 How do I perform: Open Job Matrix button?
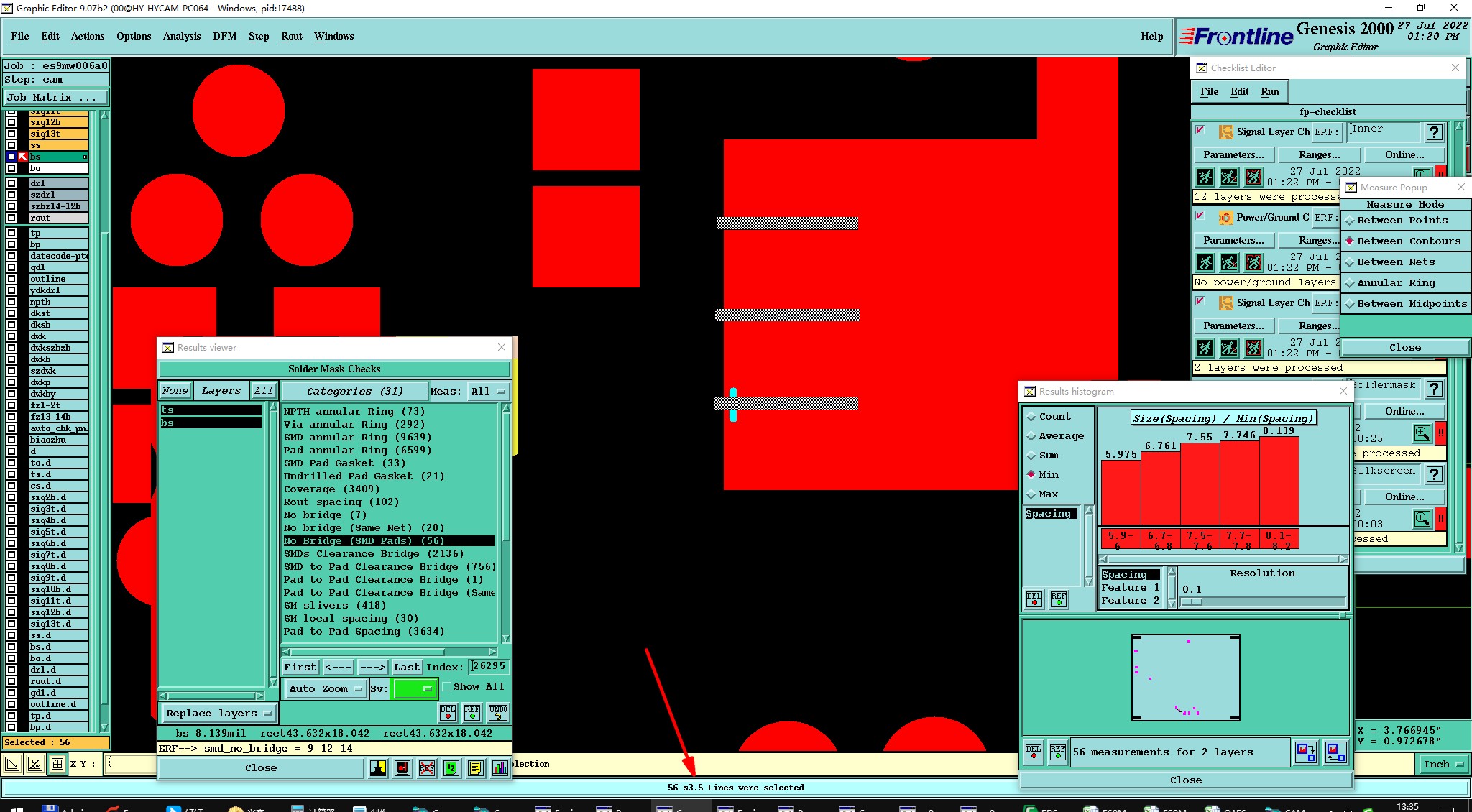55,97
